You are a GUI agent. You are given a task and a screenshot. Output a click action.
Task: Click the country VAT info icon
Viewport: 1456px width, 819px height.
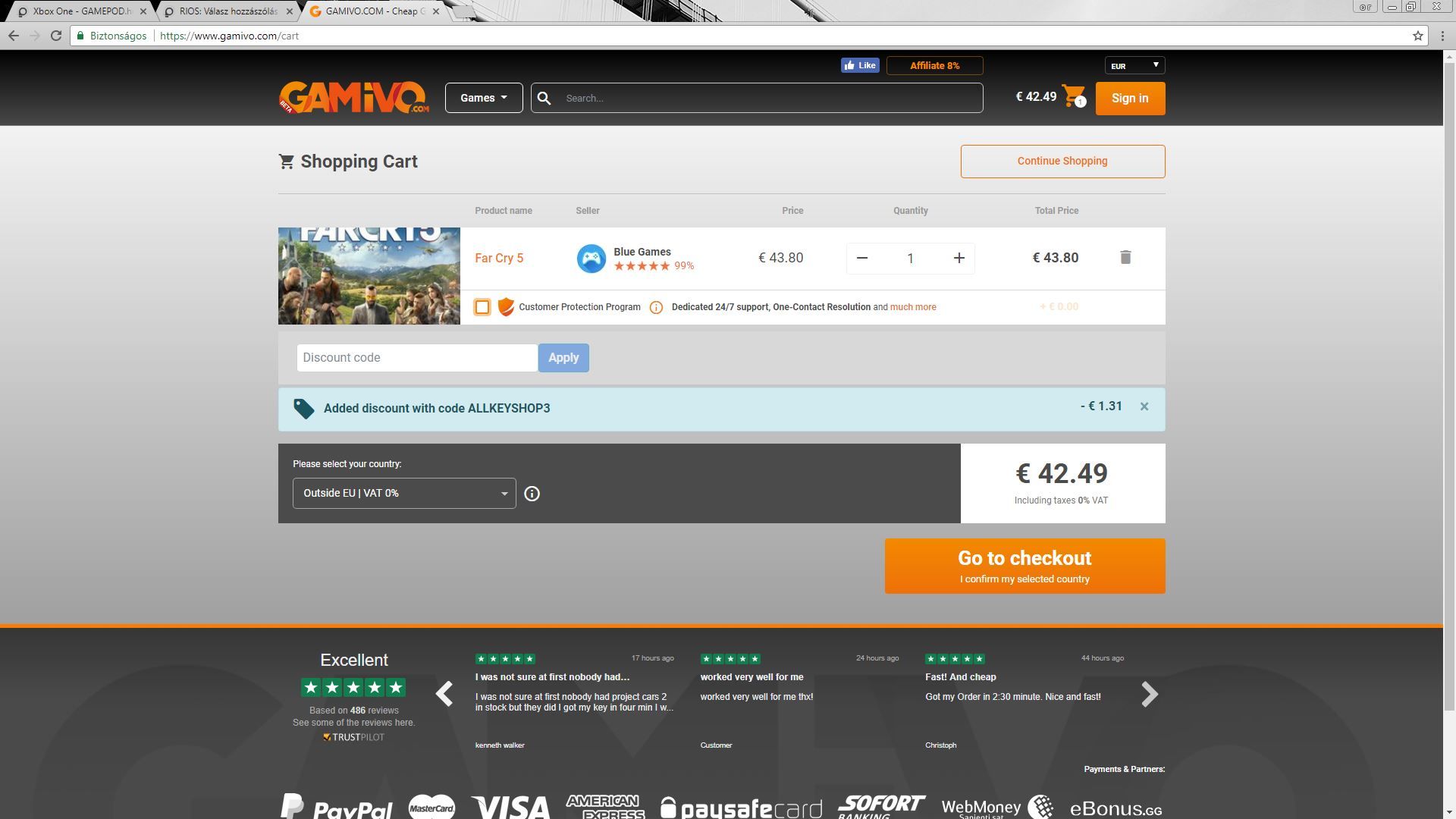pyautogui.click(x=532, y=494)
